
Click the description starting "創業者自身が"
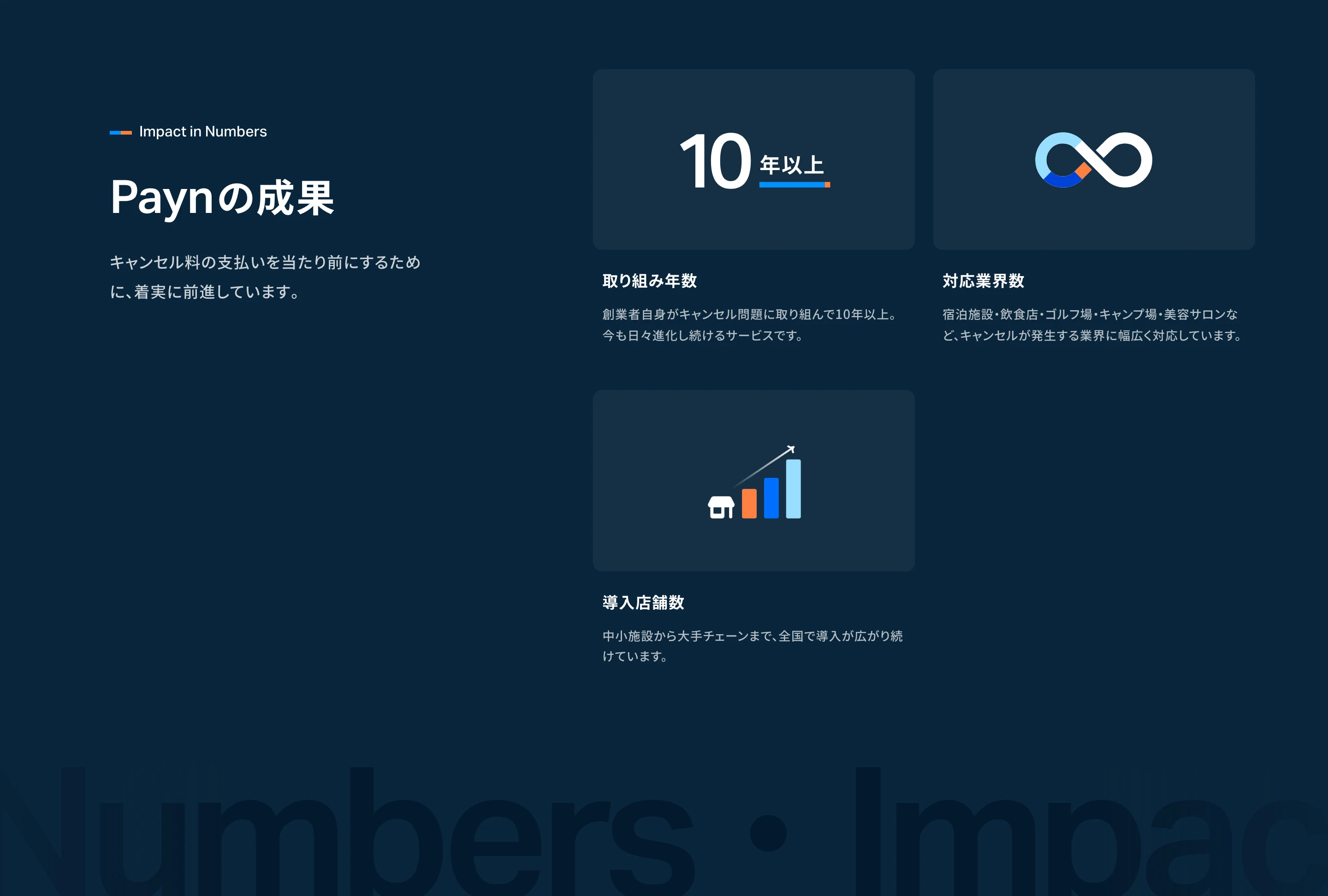(750, 324)
